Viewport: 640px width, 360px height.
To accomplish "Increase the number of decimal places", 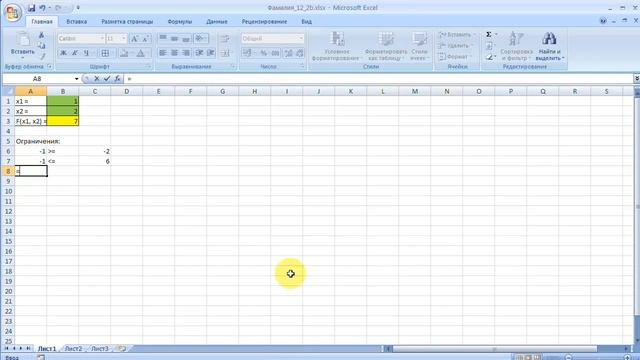I will [289, 53].
